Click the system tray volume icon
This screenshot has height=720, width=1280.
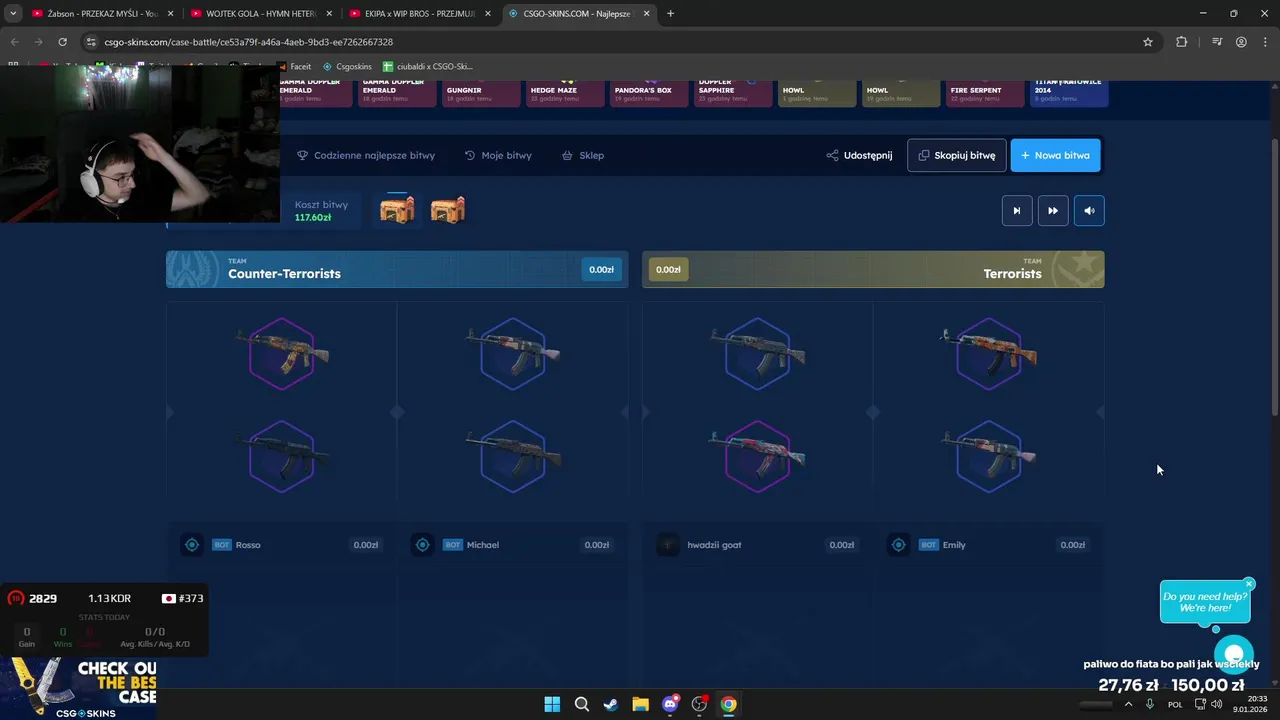pyautogui.click(x=1216, y=704)
